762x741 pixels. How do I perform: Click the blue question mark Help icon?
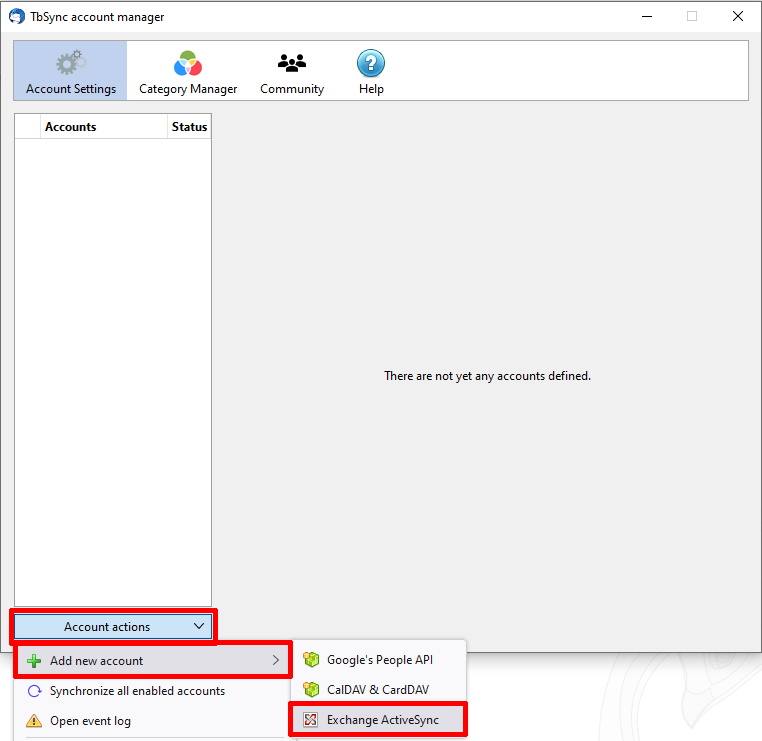[x=371, y=63]
